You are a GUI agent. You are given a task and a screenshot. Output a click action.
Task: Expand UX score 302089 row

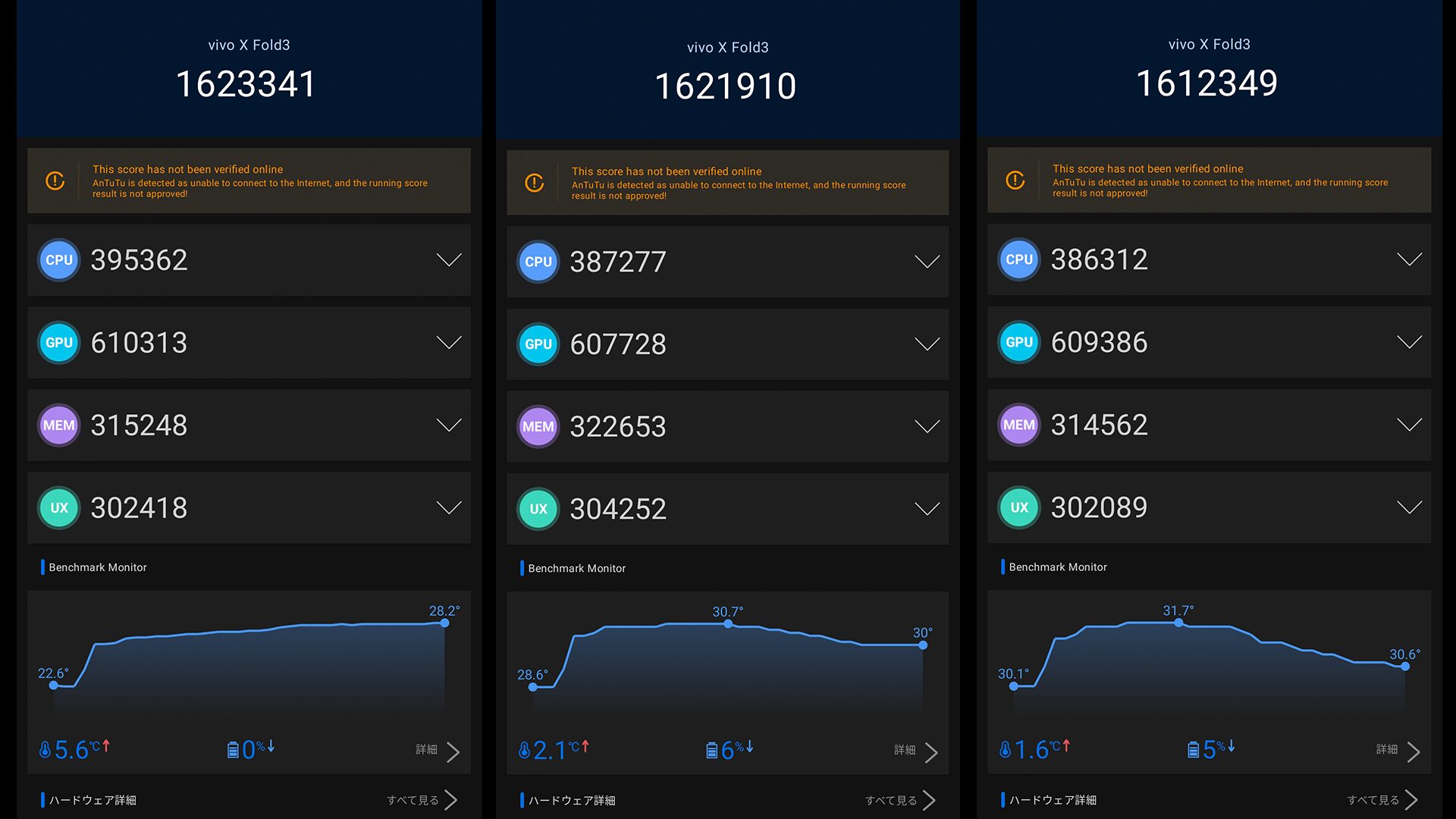(x=1409, y=507)
